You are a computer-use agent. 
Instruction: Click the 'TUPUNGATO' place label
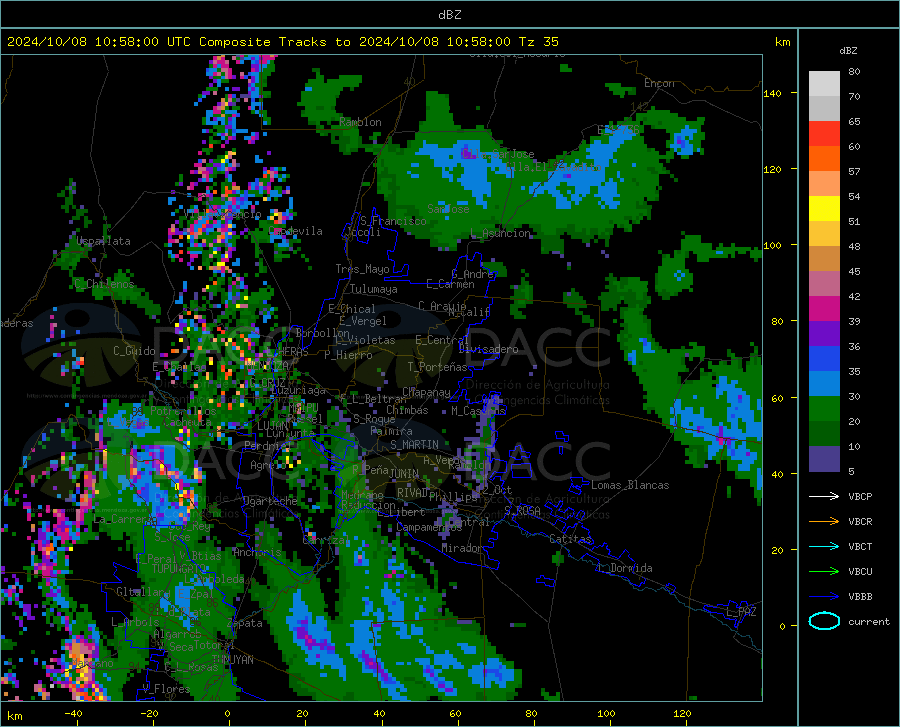[179, 569]
